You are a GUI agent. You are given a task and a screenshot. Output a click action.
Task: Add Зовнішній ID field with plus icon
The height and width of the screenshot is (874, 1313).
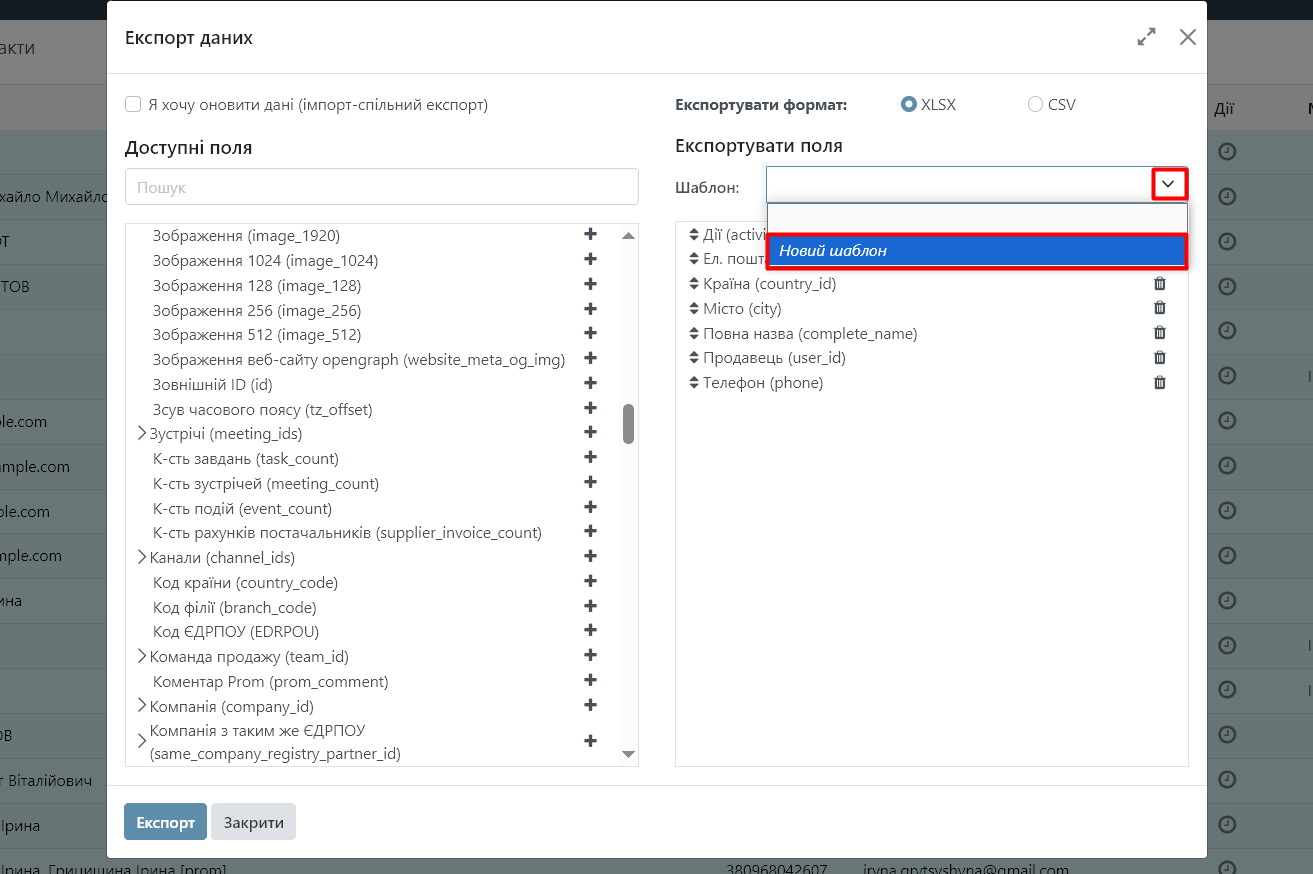(590, 383)
